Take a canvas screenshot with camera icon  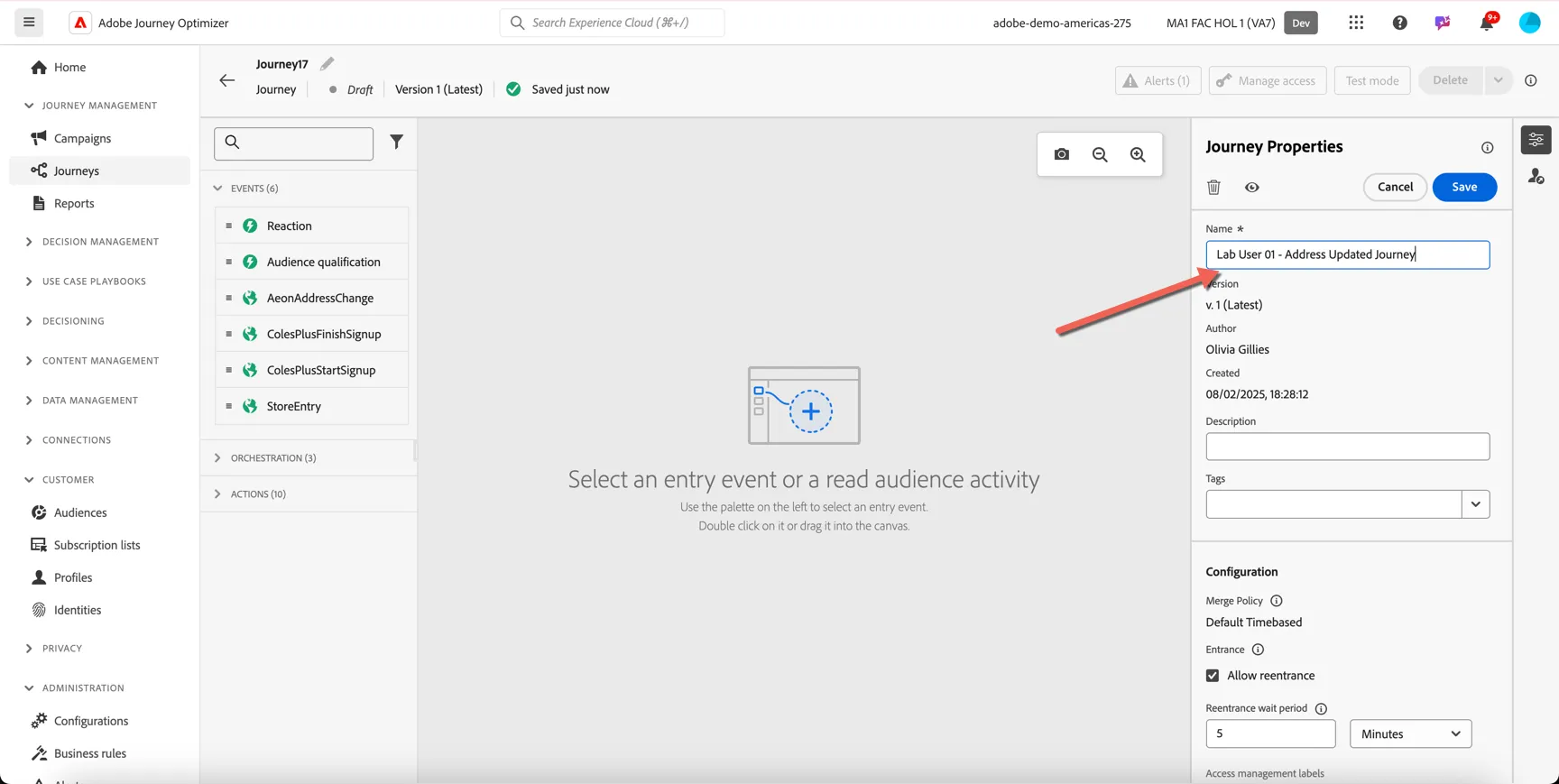click(1062, 154)
